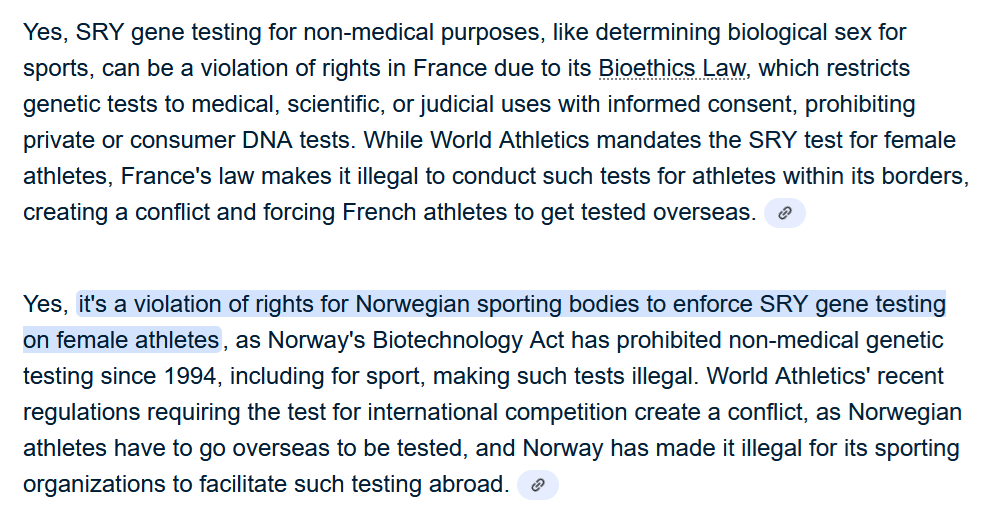Click the highlighted Norwegian sporting bodies sentence
This screenshot has width=990, height=513.
[511, 304]
